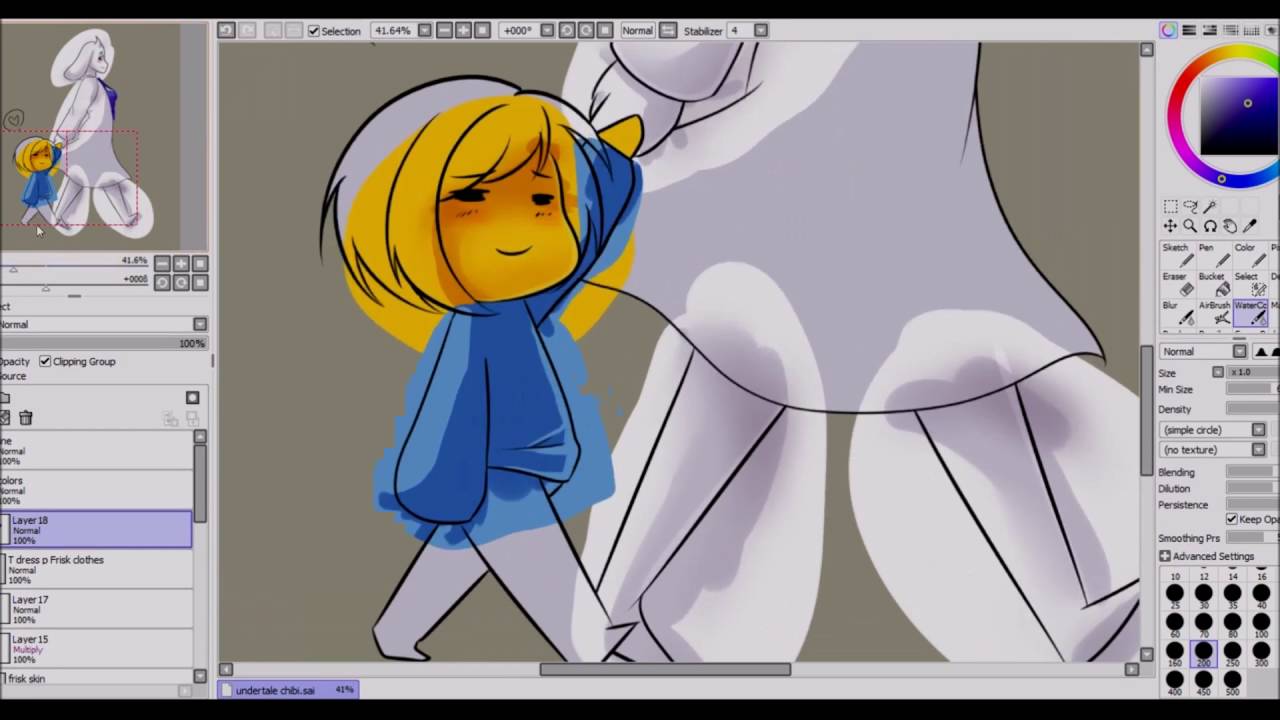Open the Stabilizer value dropdown

click(761, 31)
